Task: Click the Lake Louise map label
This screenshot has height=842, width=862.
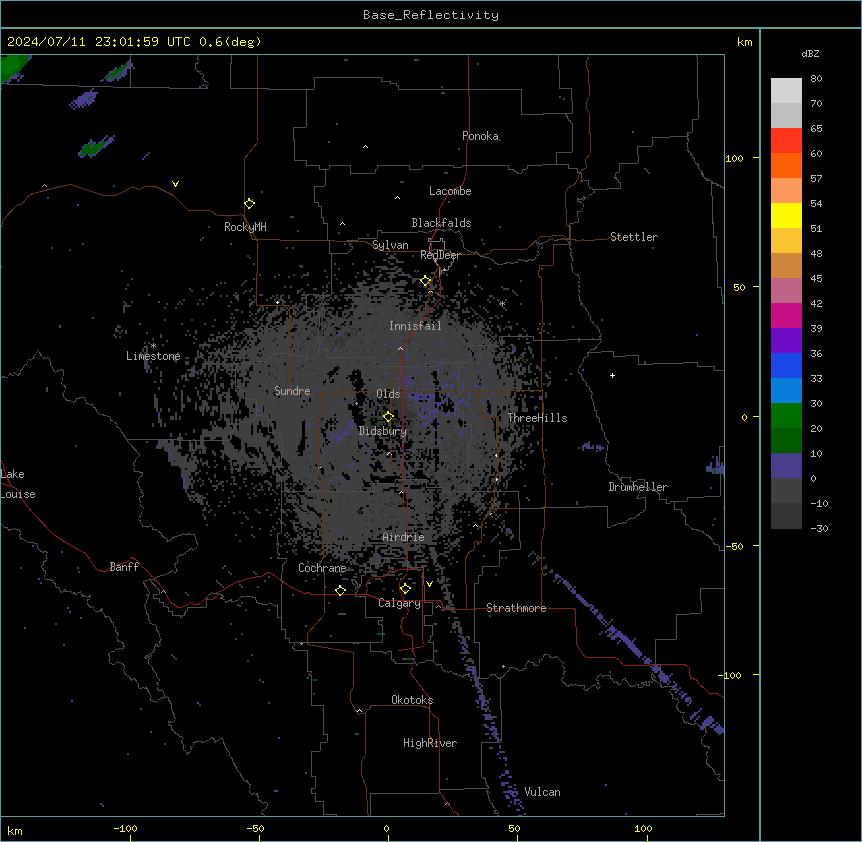Action: coord(18,484)
